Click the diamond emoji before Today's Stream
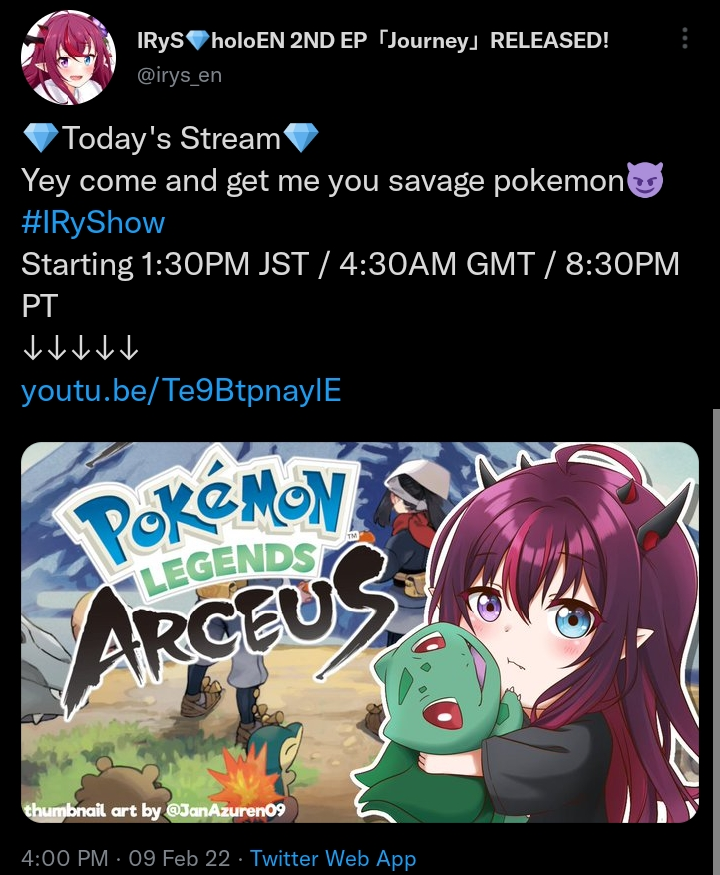The width and height of the screenshot is (720, 875). tap(41, 138)
